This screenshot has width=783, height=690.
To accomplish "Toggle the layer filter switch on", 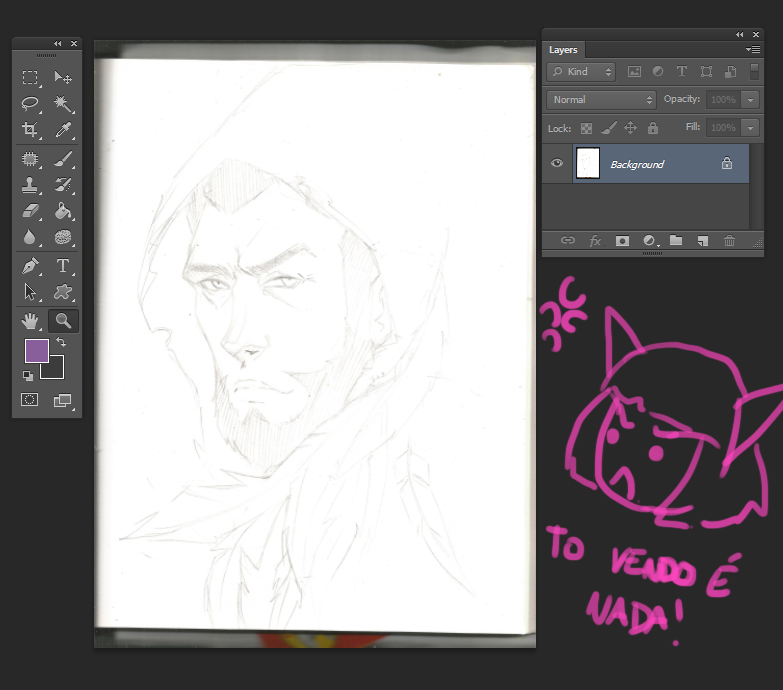I will click(754, 72).
